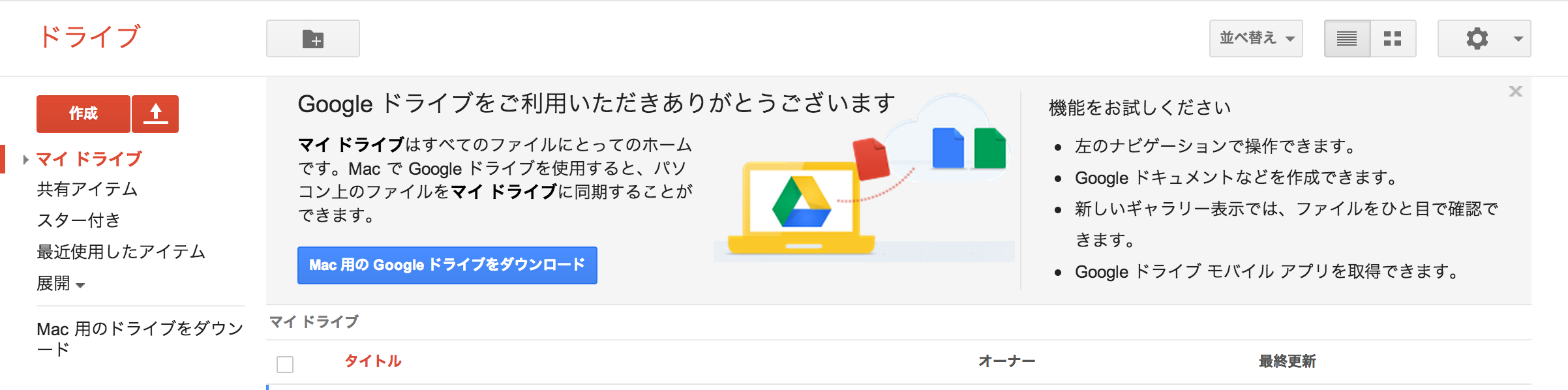Image resolution: width=1568 pixels, height=390 pixels.
Task: Click the new folder icon button
Action: pos(312,39)
